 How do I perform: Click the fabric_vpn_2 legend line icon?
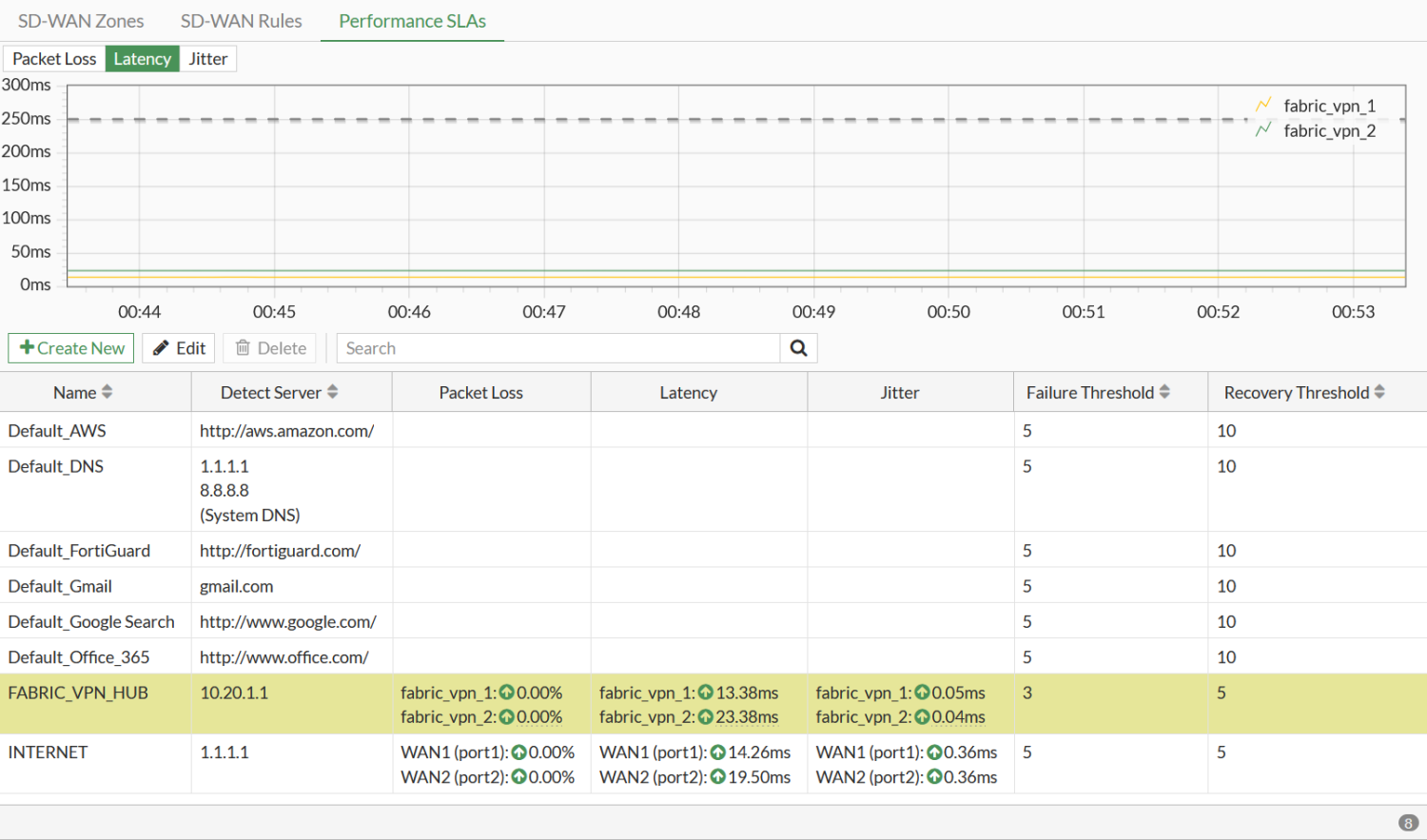[x=1263, y=130]
